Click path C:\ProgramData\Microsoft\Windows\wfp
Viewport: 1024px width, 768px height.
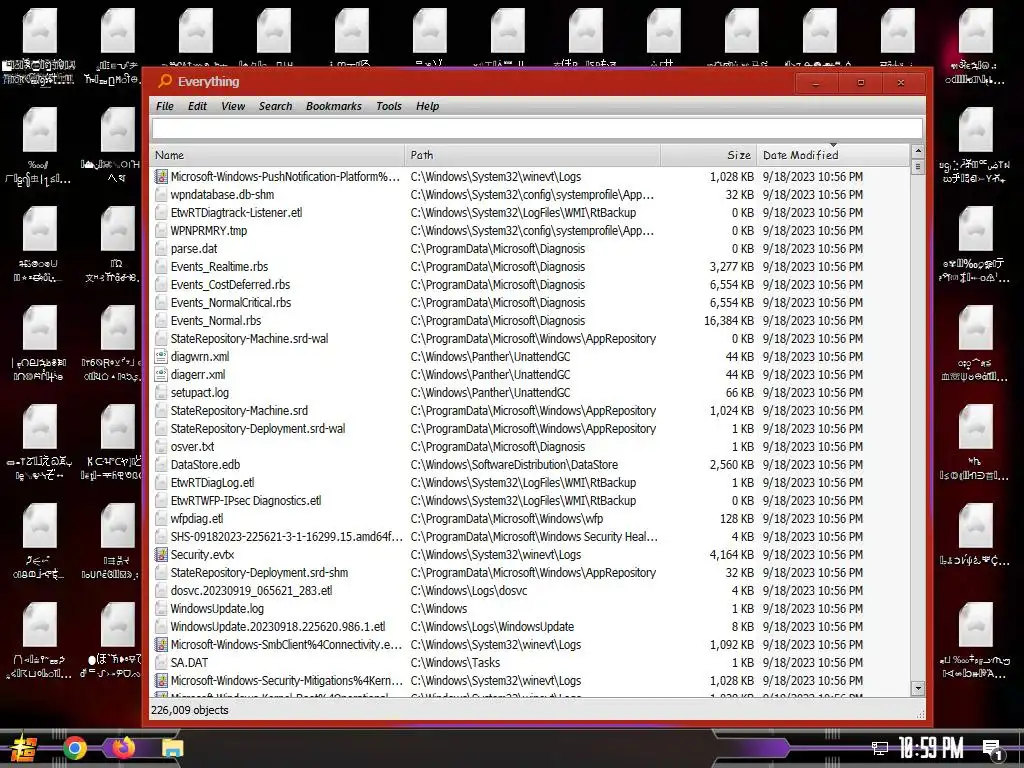pyautogui.click(x=507, y=519)
